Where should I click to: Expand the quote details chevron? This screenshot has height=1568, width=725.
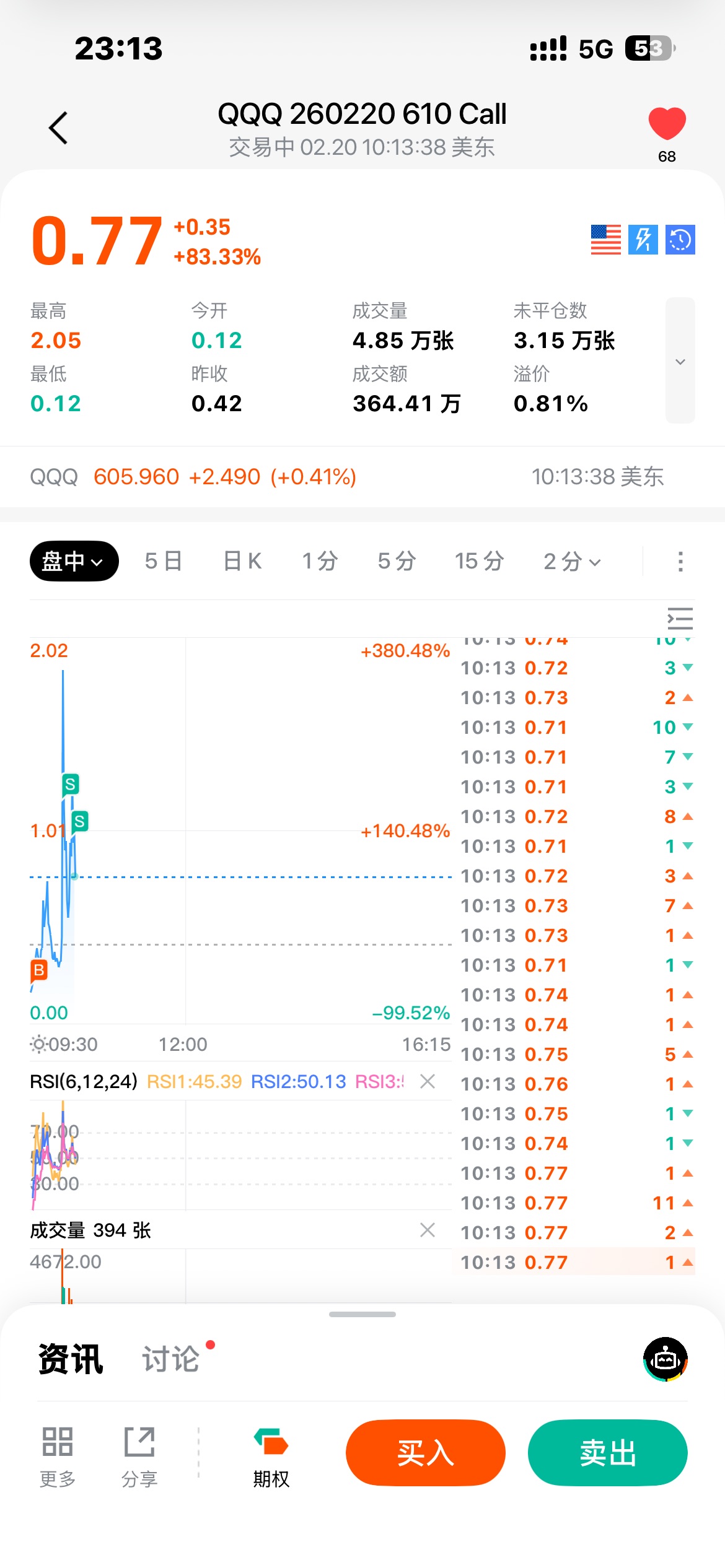(680, 362)
